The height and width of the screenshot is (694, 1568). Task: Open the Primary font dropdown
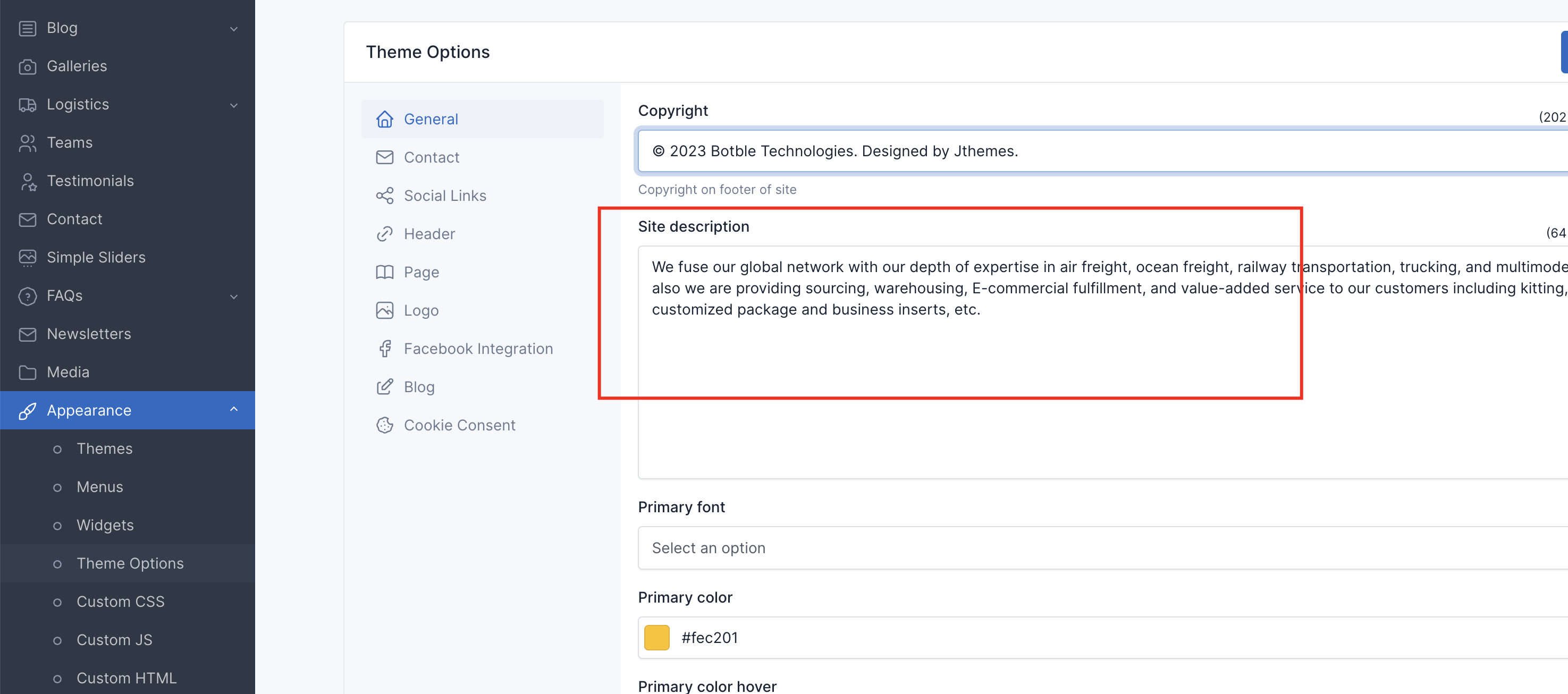(x=1102, y=548)
